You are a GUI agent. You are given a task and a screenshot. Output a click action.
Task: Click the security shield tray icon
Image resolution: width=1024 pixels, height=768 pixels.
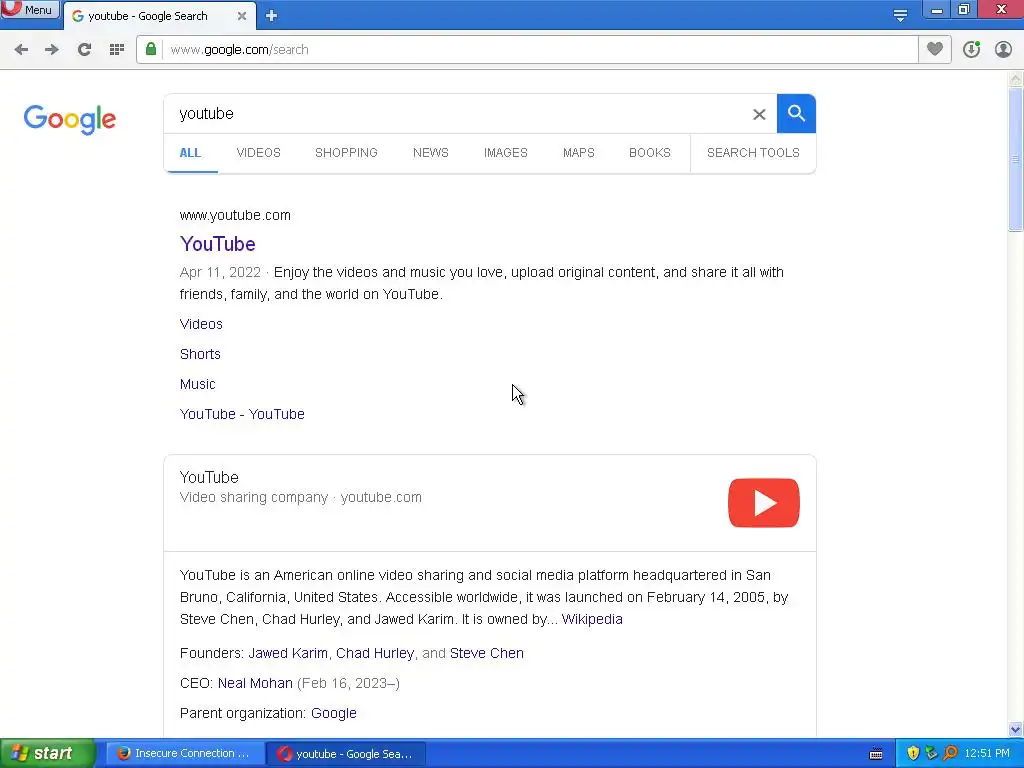tap(913, 754)
